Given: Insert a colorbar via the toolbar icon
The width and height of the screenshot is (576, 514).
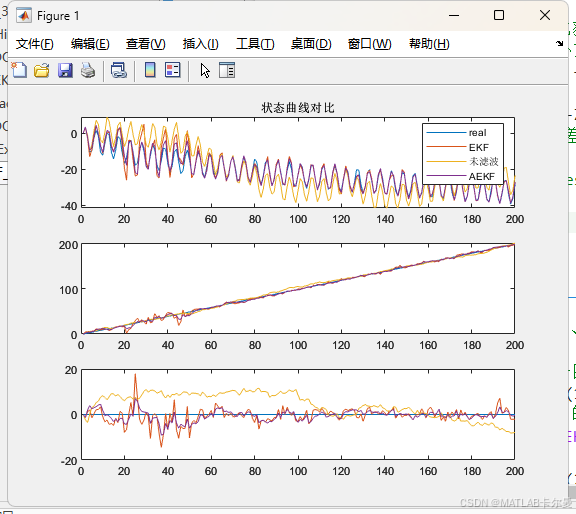Looking at the screenshot, I should 150,70.
